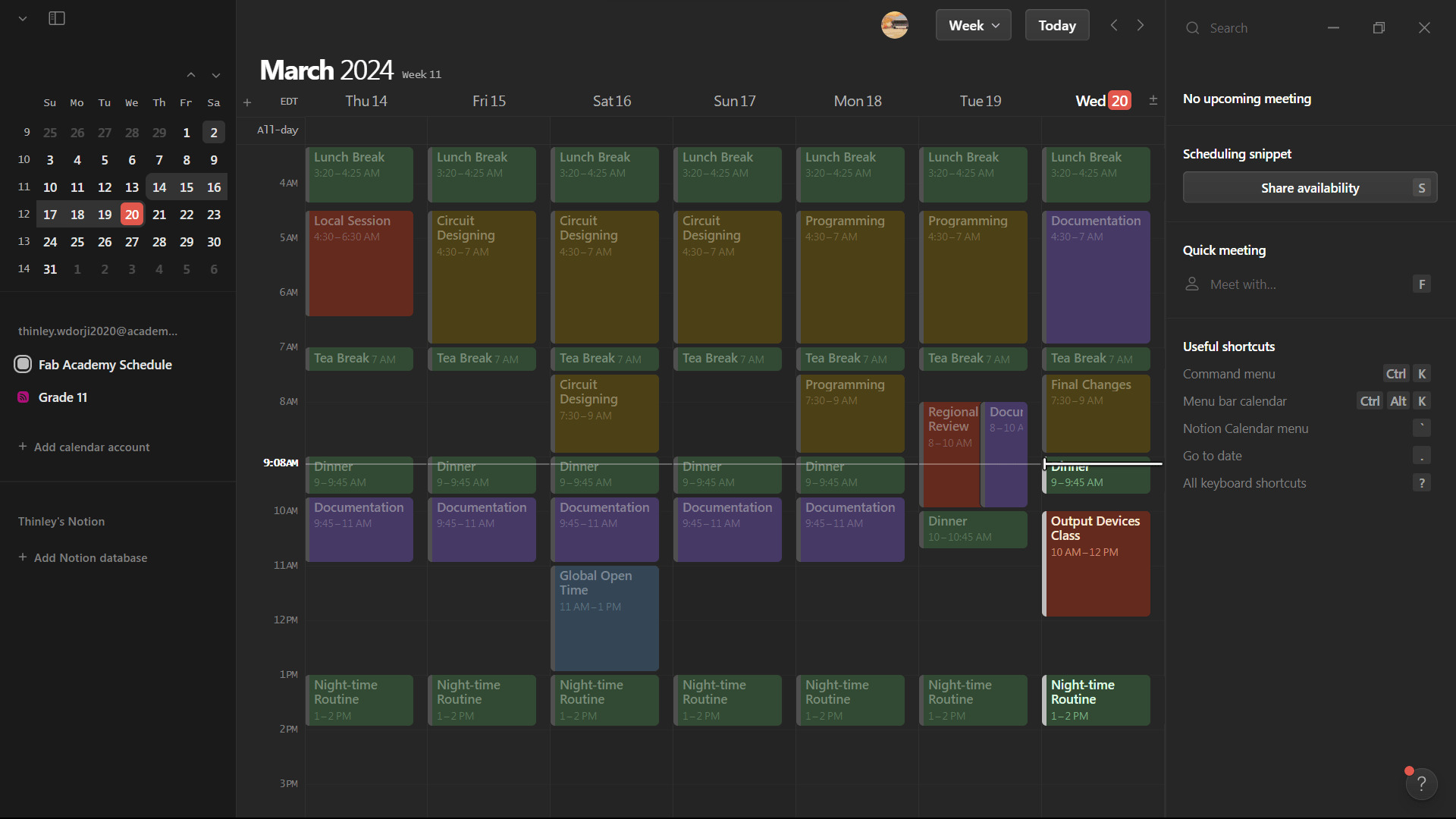Open Global Open Time event
The width and height of the screenshot is (1456, 819).
605,618
